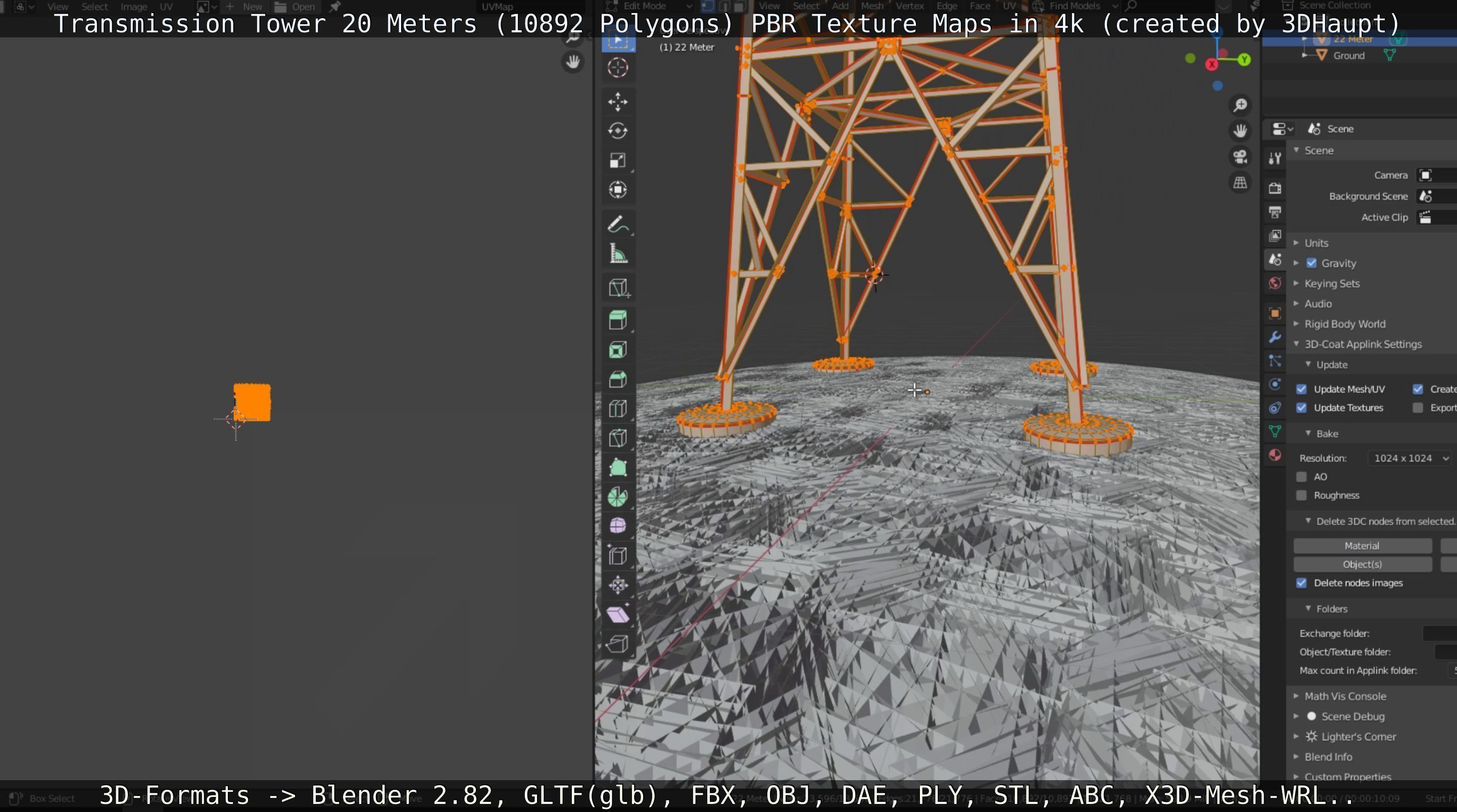This screenshot has width=1457, height=812.
Task: Toggle the Gravity checkbox
Action: pyautogui.click(x=1312, y=263)
